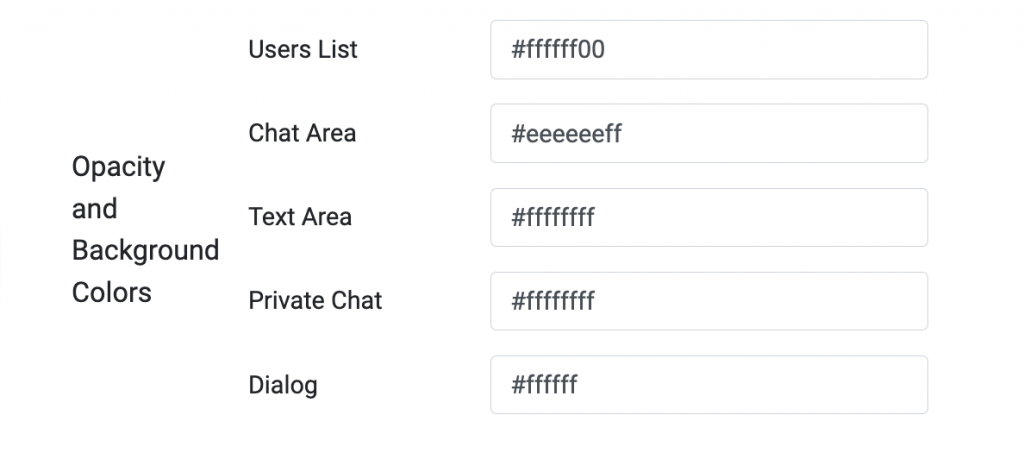The image size is (1024, 459).
Task: Click the "Dialog" label text
Action: coord(283,385)
